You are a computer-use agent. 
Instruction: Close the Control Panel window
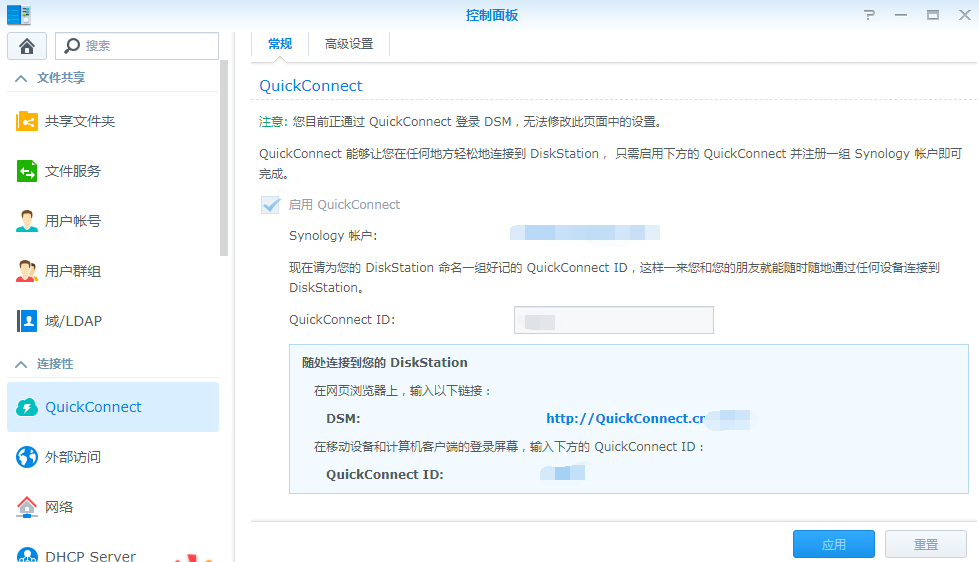coord(965,15)
